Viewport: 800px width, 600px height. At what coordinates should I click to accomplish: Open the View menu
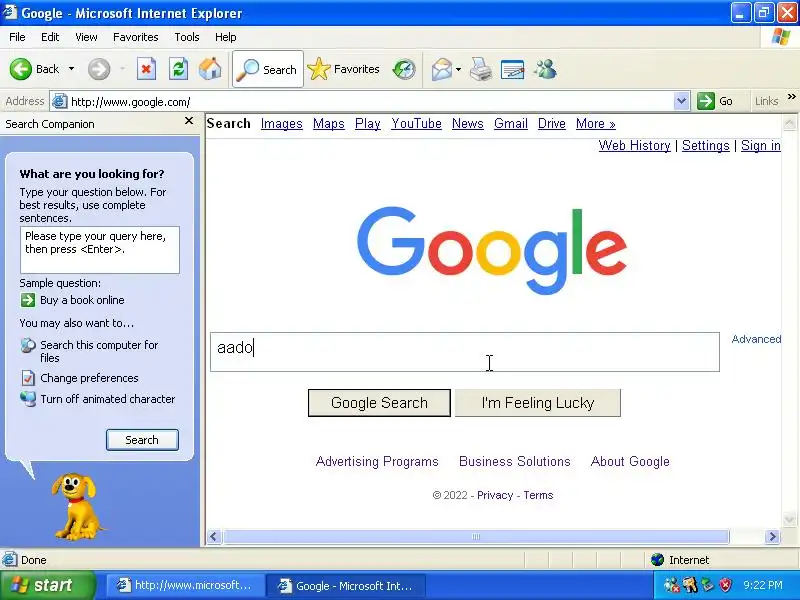point(86,37)
